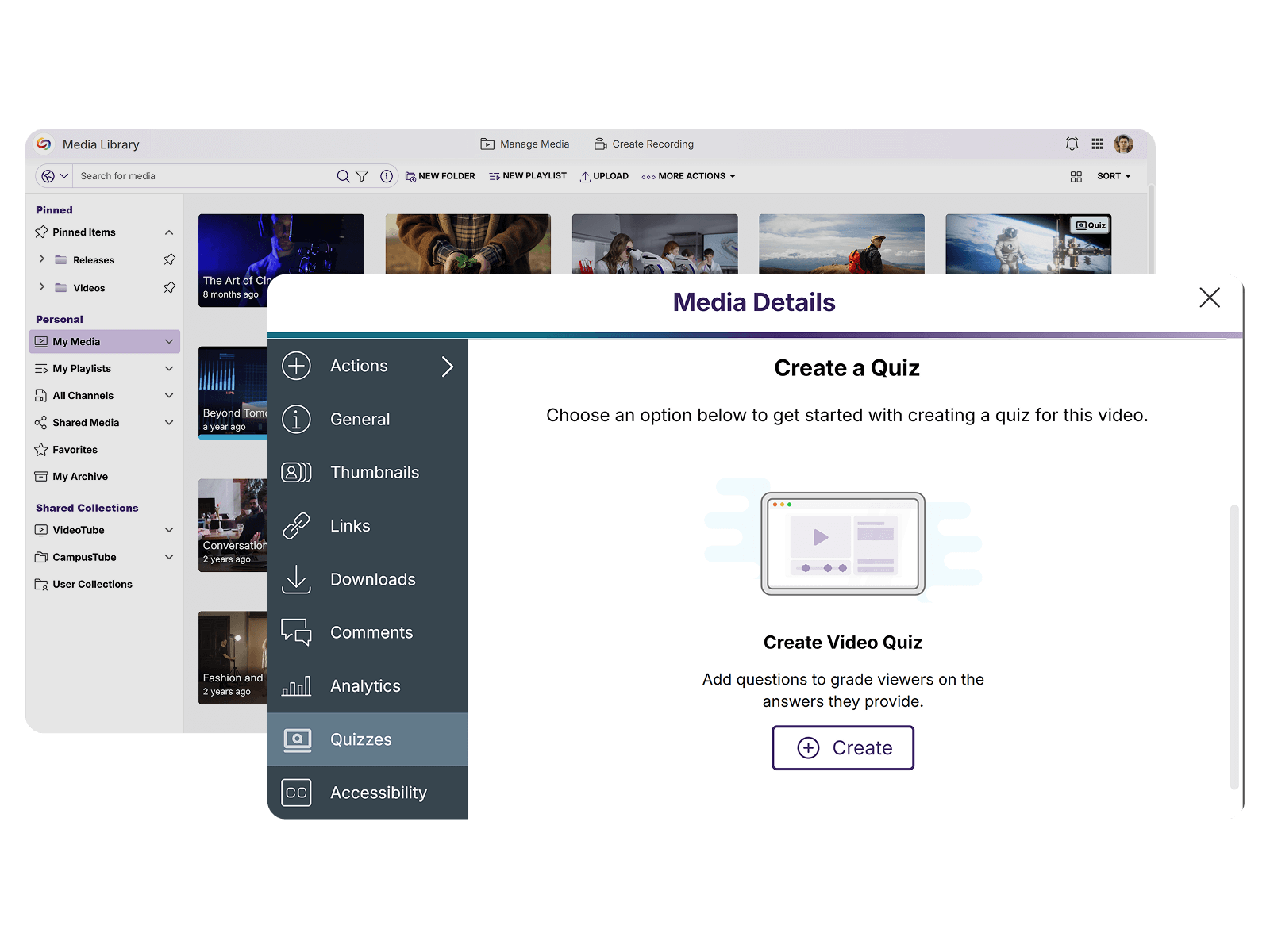Unpin the Releases folder pin icon
The image size is (1270, 952).
click(x=169, y=259)
